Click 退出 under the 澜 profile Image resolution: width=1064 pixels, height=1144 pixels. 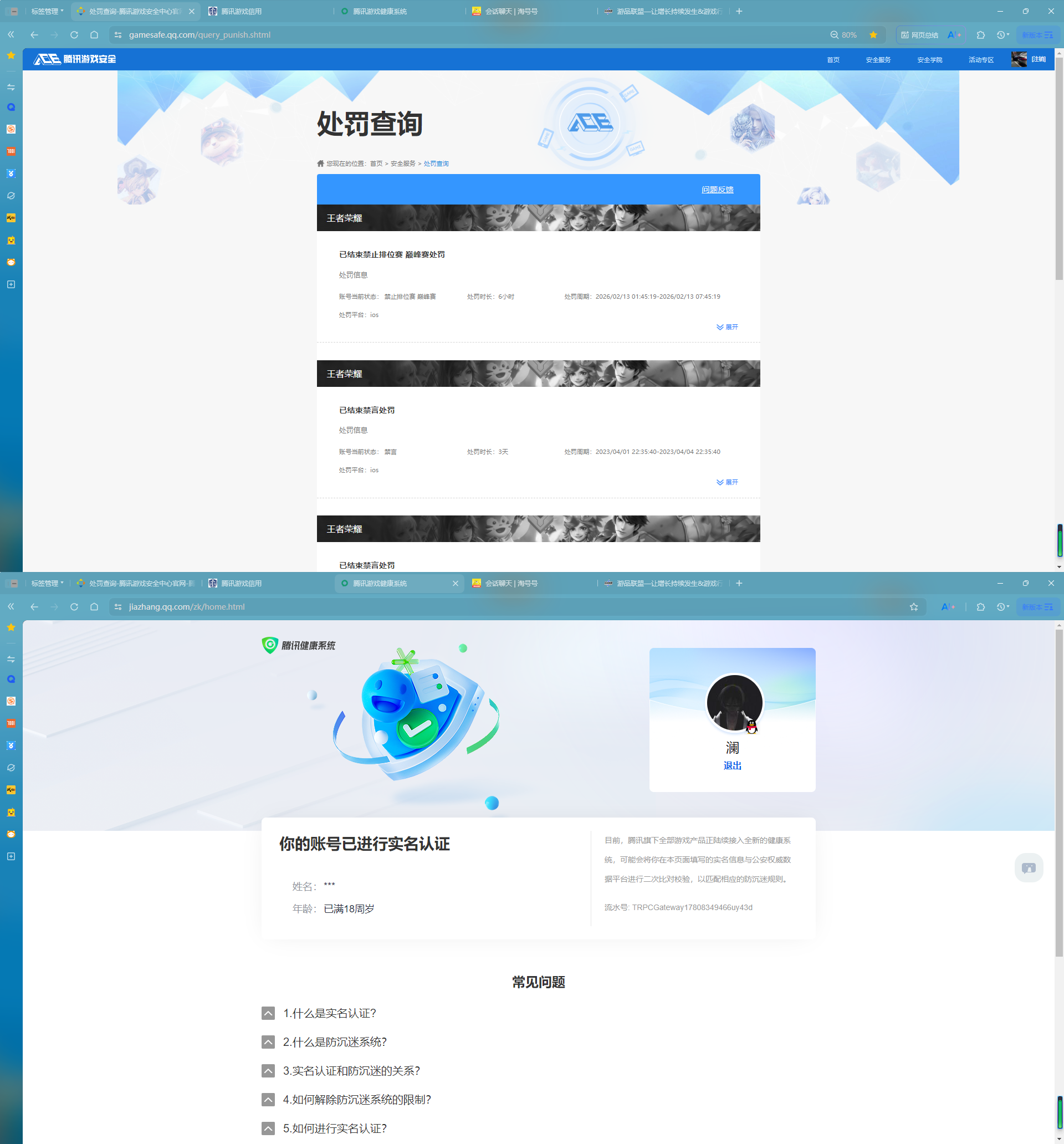pyautogui.click(x=732, y=765)
